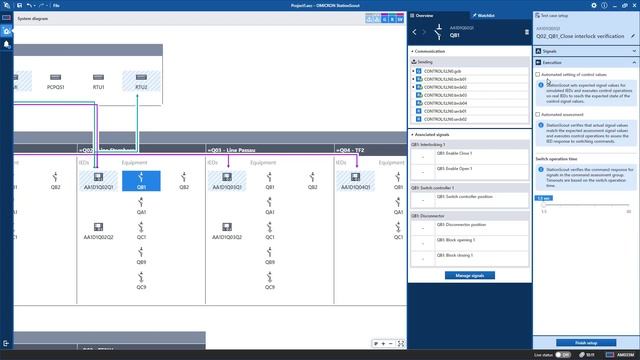Select QB1 Enable Close 1 signal
This screenshot has height=360, width=640.
(470, 157)
